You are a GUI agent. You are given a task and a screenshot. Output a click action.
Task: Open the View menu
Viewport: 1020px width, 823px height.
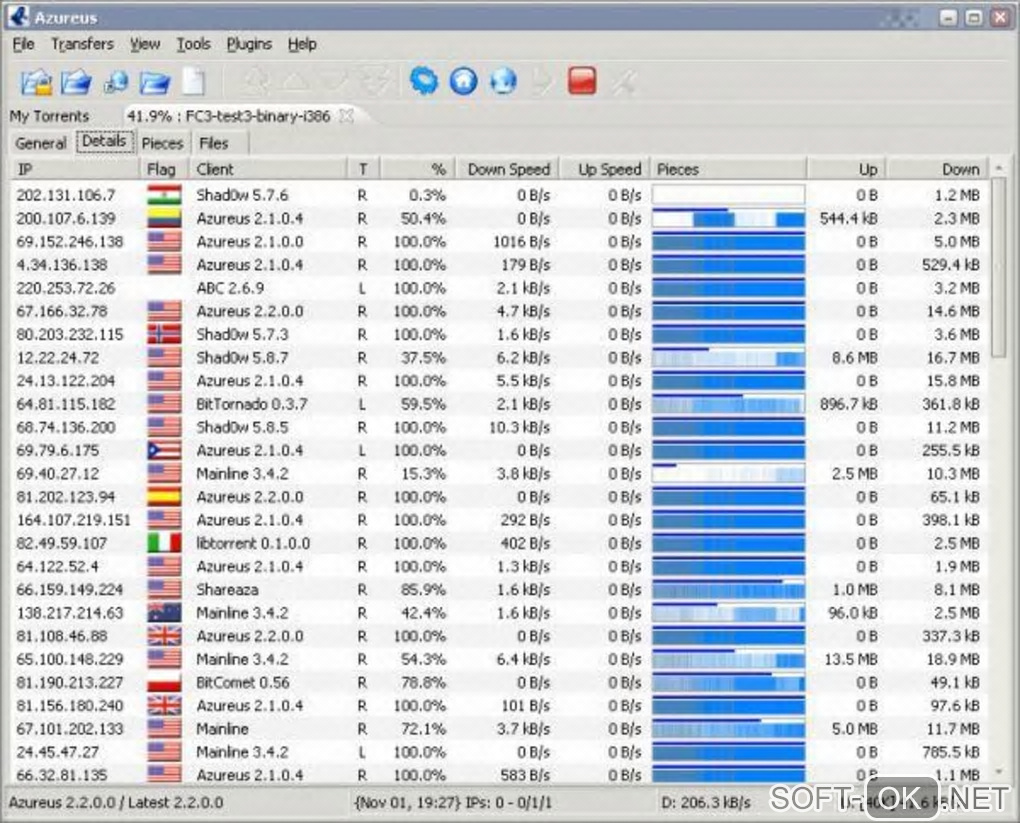point(144,44)
